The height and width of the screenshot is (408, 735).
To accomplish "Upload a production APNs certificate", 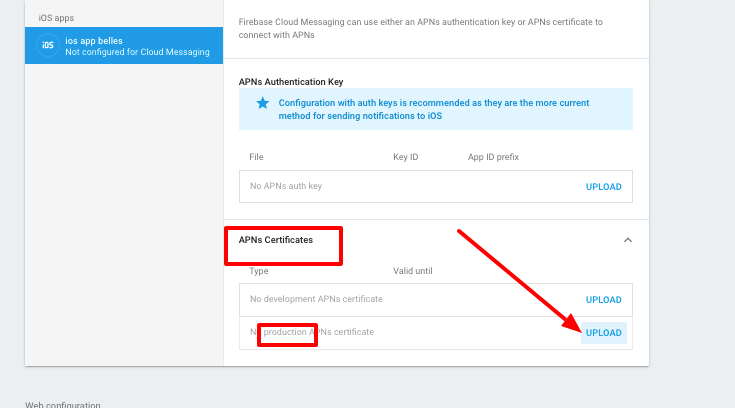I will pyautogui.click(x=603, y=332).
